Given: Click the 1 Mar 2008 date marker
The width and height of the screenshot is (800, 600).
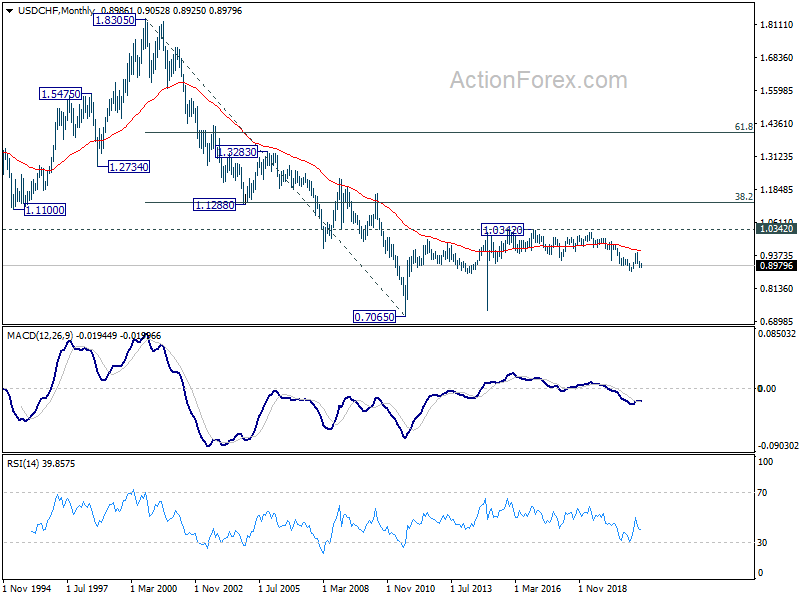Looking at the screenshot, I should 351,590.
